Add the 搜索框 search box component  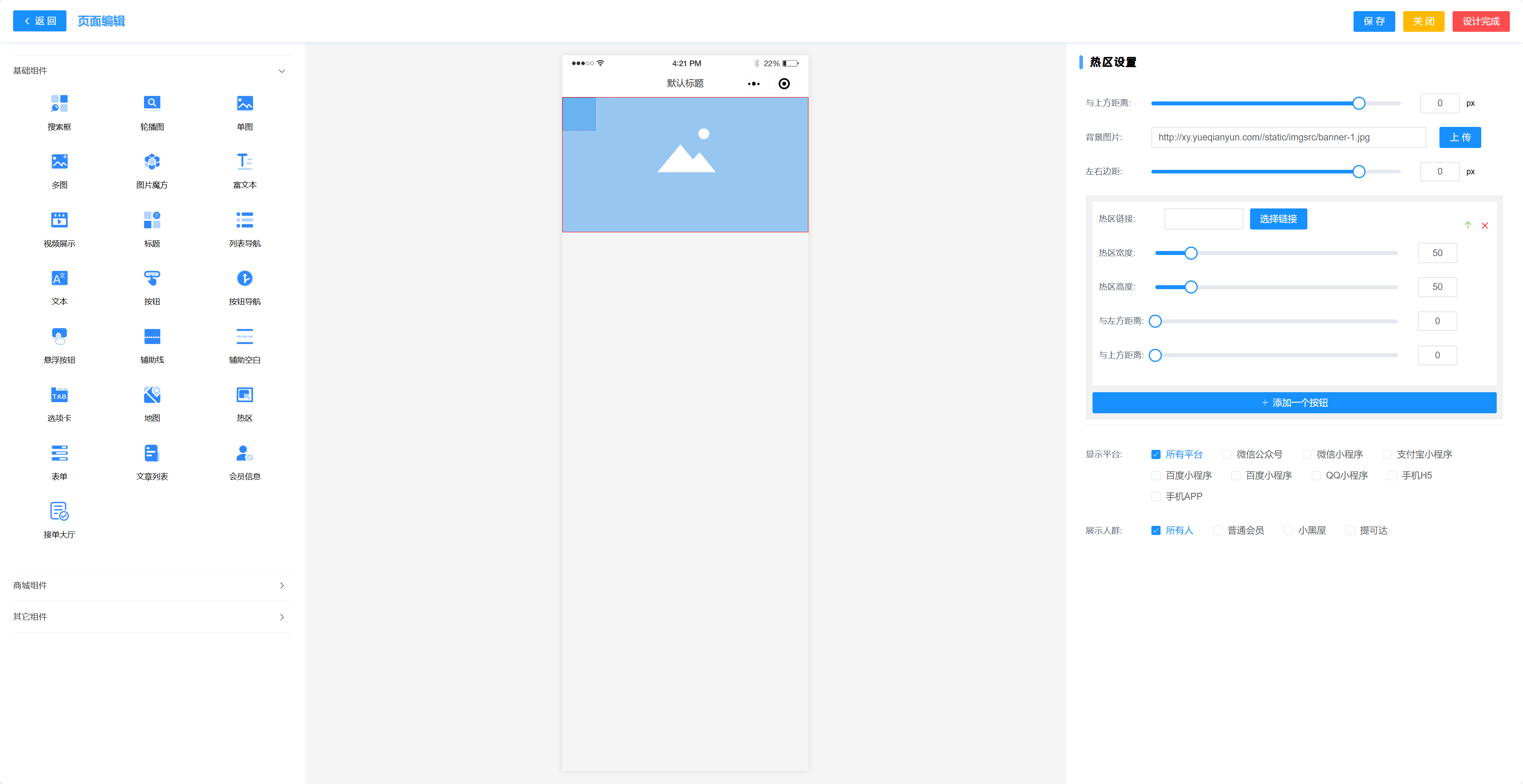pyautogui.click(x=59, y=104)
